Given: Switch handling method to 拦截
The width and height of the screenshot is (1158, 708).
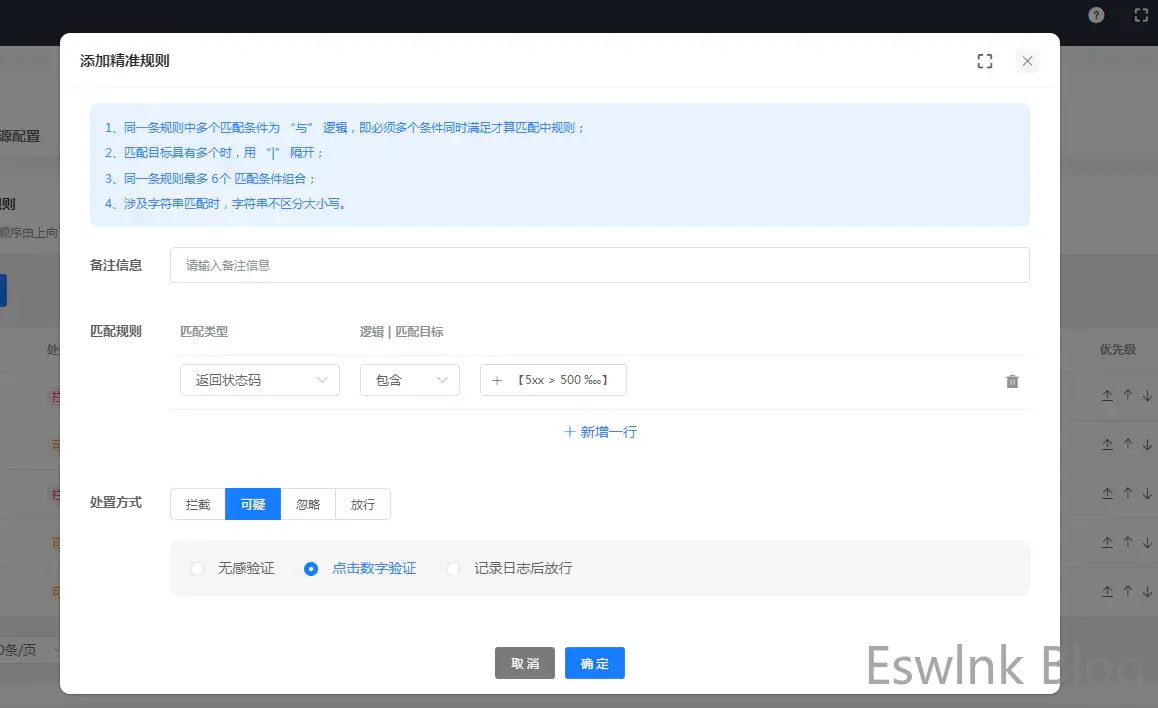Looking at the screenshot, I should [x=198, y=504].
